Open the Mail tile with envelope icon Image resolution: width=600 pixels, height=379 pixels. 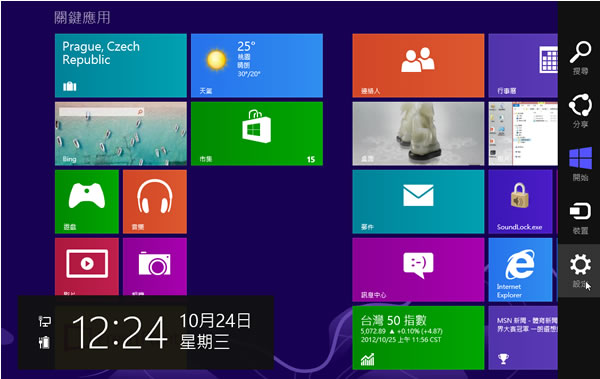pos(418,202)
